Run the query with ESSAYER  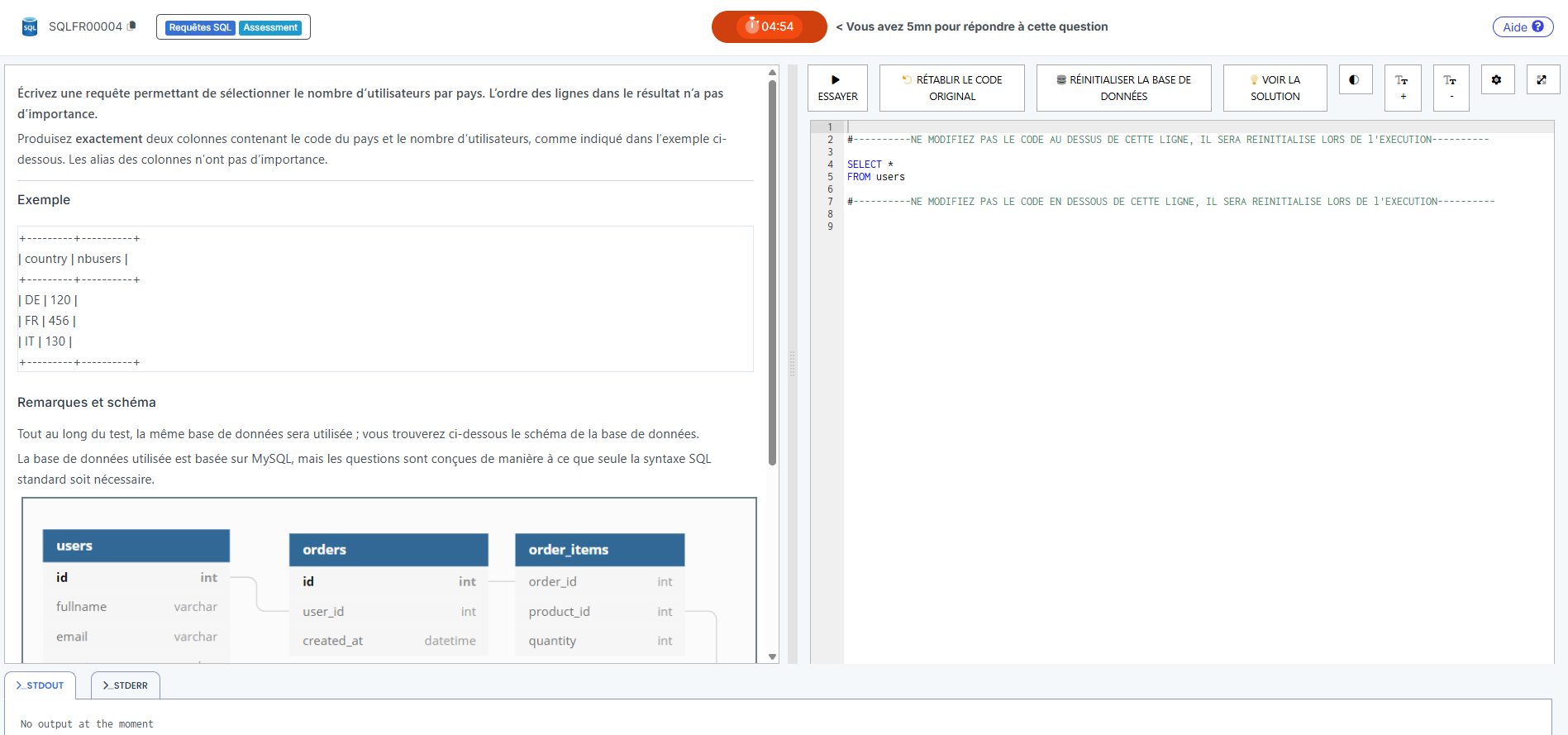(x=837, y=88)
